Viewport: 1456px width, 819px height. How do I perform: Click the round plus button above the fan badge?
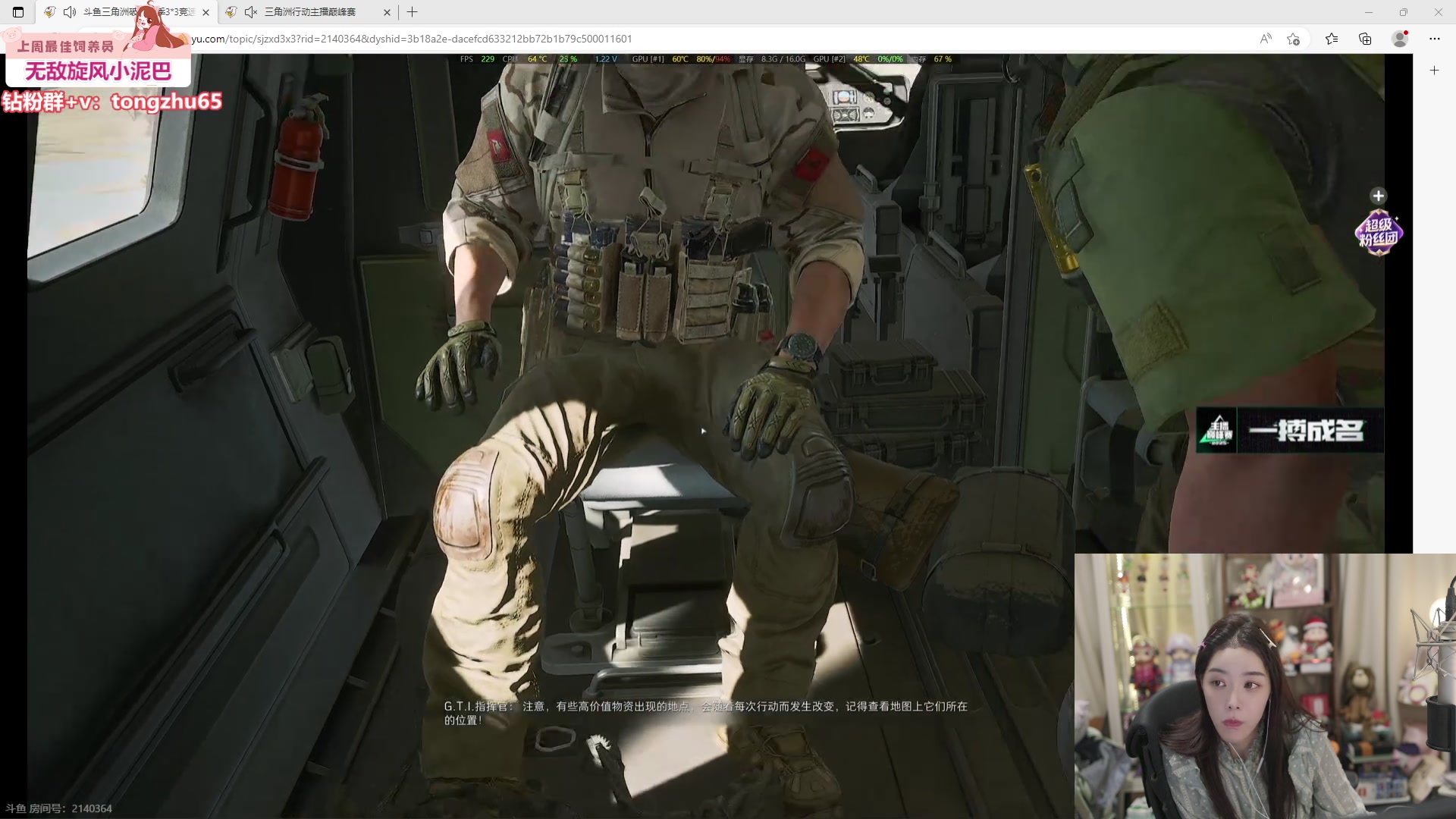[x=1379, y=196]
